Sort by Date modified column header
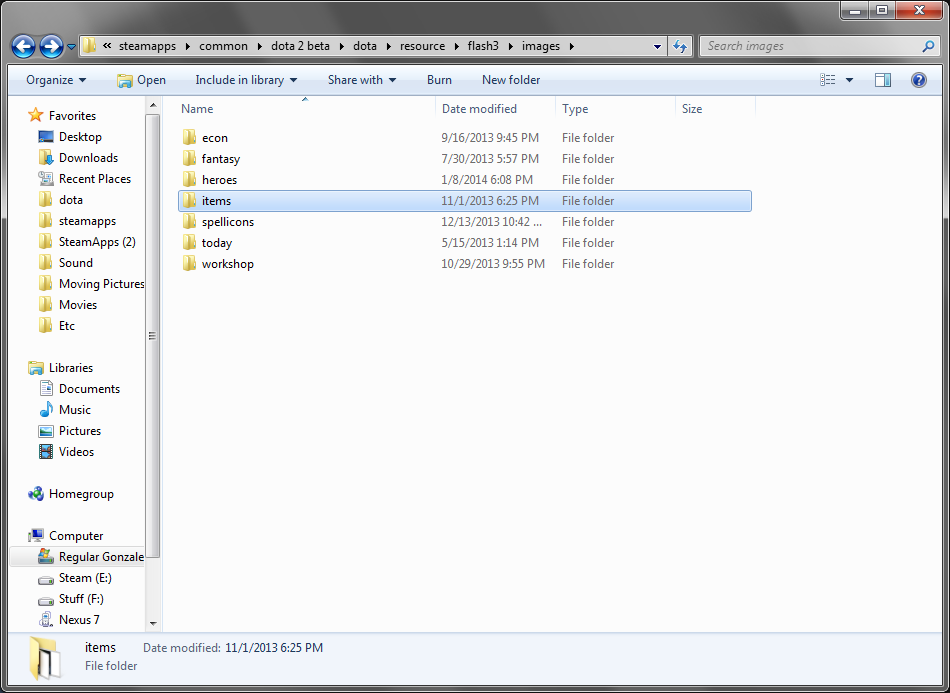 (x=480, y=109)
